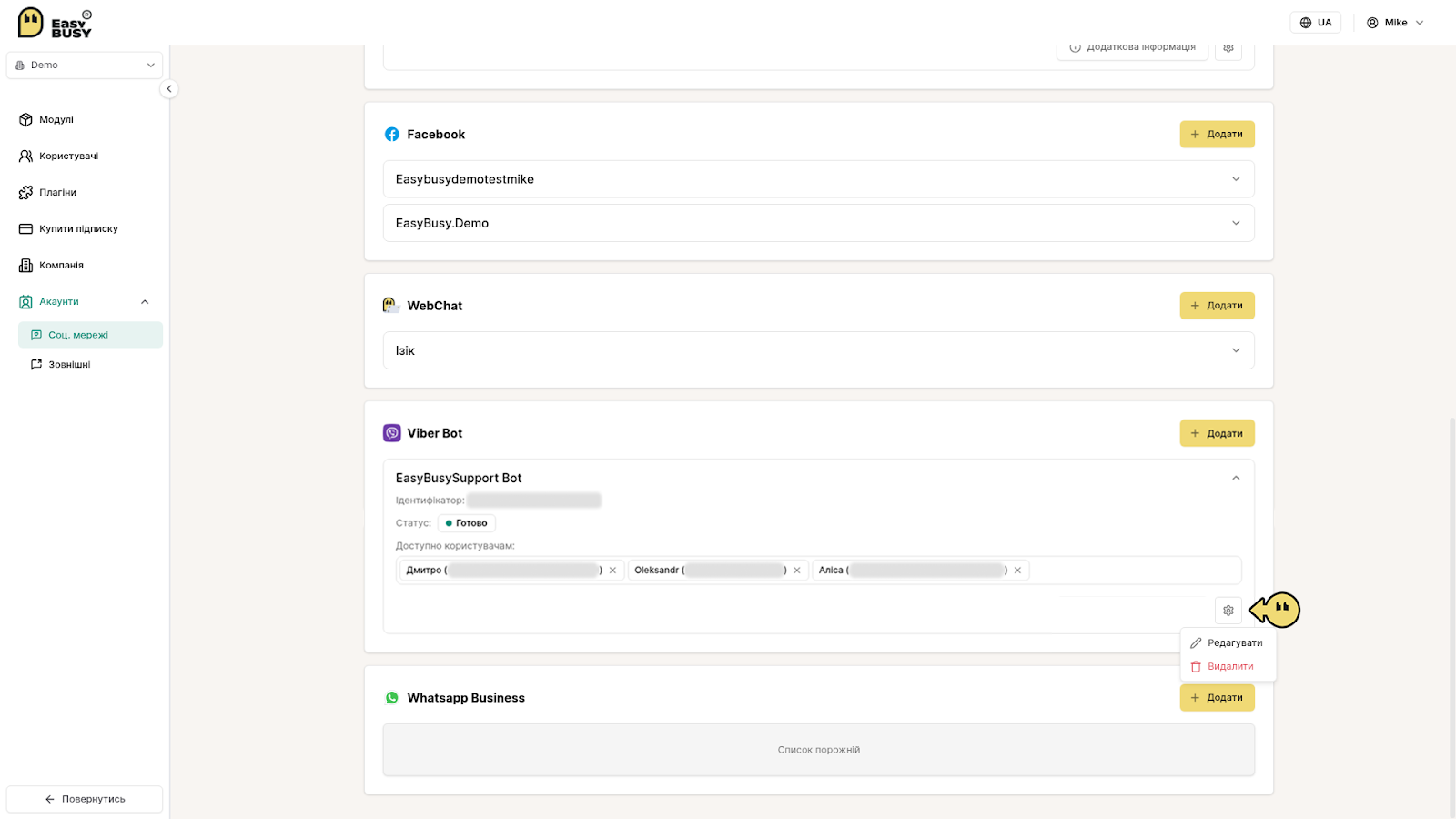The height and width of the screenshot is (819, 1456).
Task: Click the Купити підписку card icon
Action: pos(25,229)
